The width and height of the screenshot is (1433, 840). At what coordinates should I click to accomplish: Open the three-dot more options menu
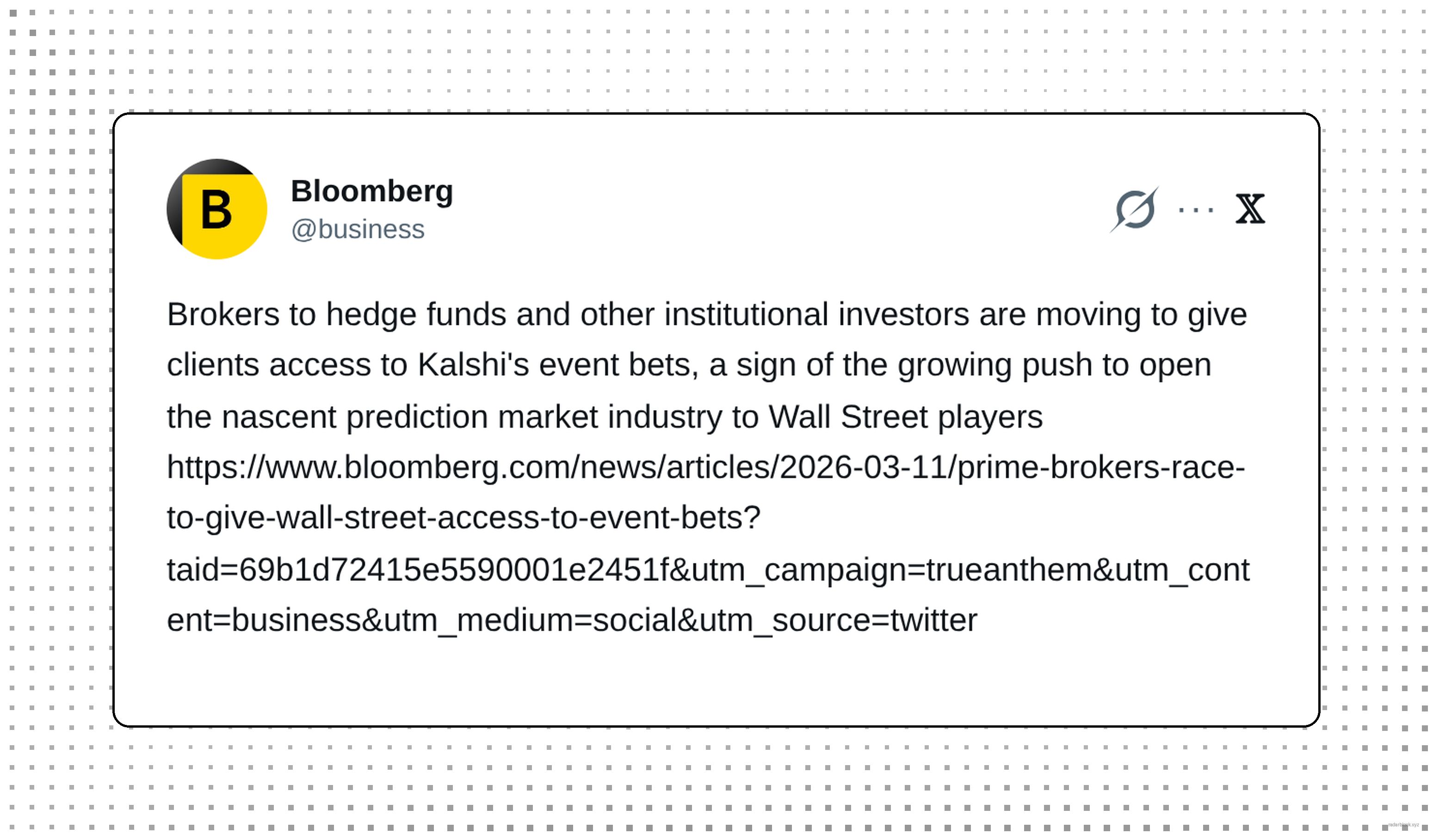click(1196, 210)
